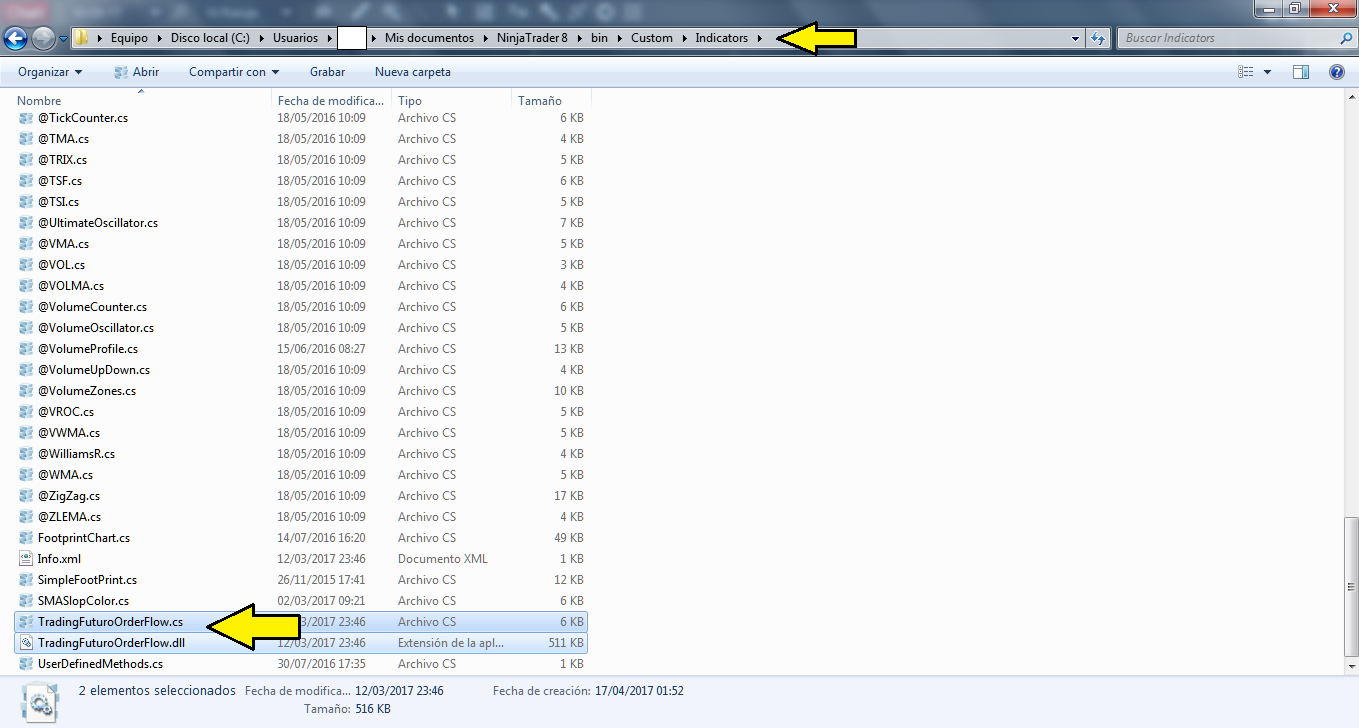Screen dimensions: 1359x728
Task: Select the file named @ZLEMA.cs
Action: click(x=69, y=517)
